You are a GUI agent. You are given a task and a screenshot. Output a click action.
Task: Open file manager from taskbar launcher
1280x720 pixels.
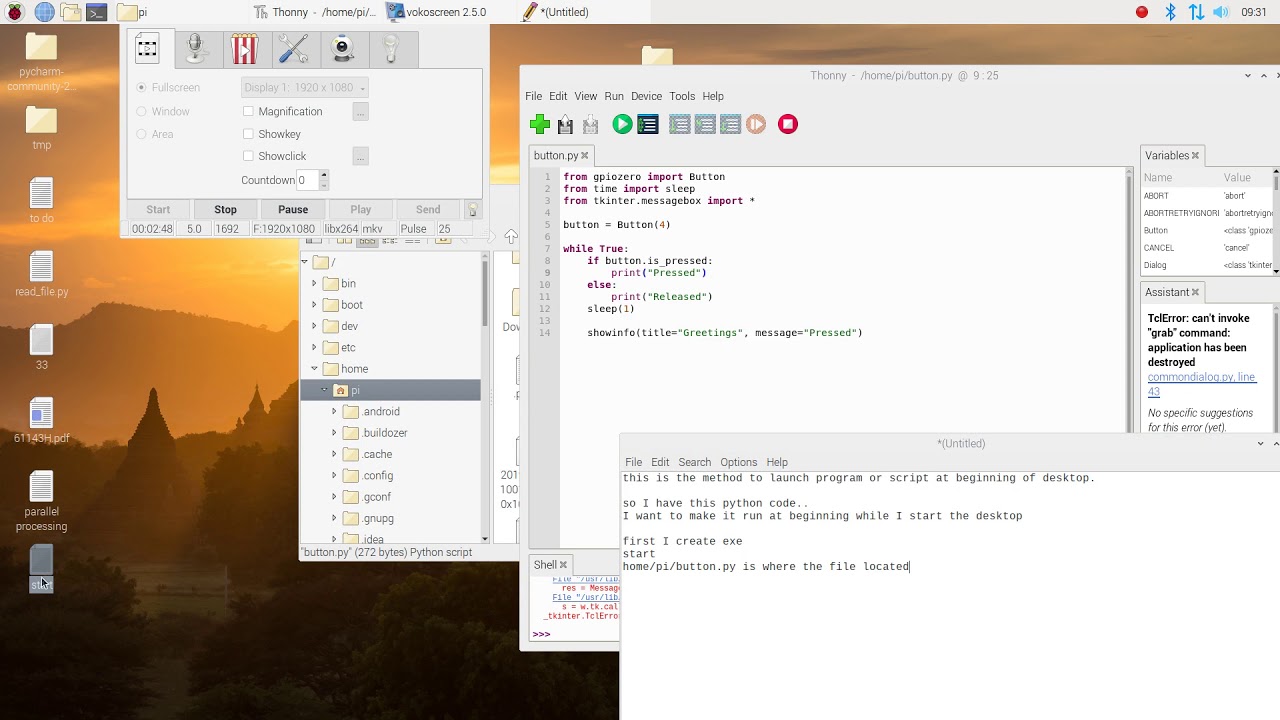click(70, 12)
